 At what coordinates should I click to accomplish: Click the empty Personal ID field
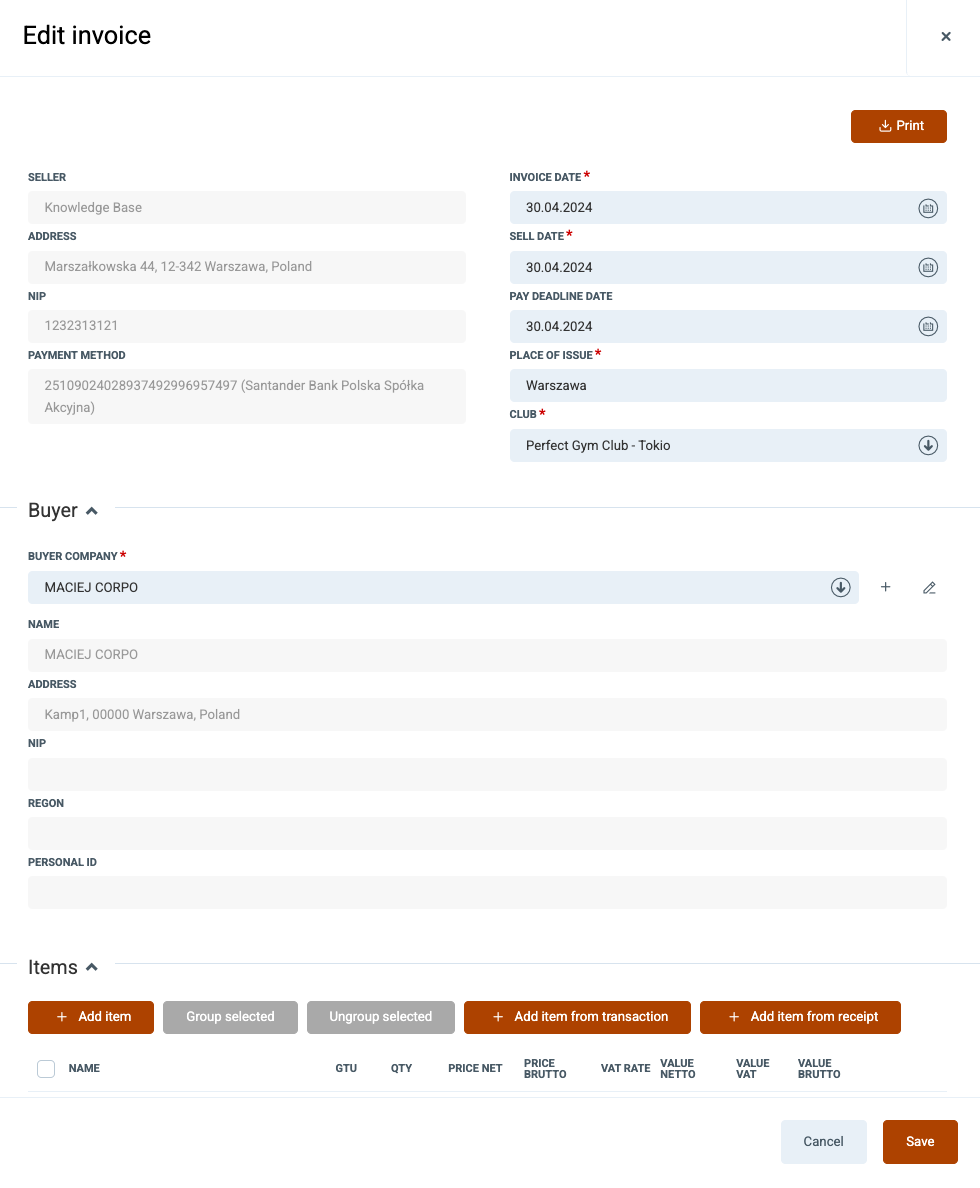point(487,893)
